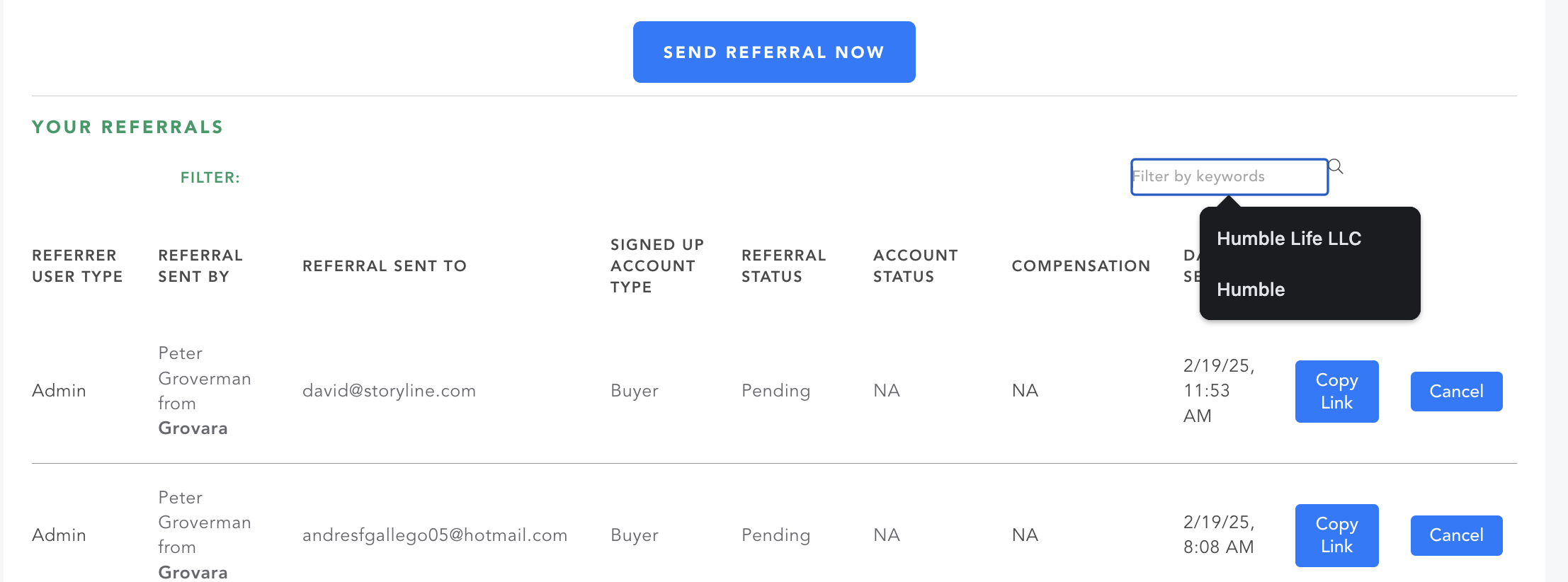1568x582 pixels.
Task: Click the david@storyline.com email cell
Action: coord(389,391)
